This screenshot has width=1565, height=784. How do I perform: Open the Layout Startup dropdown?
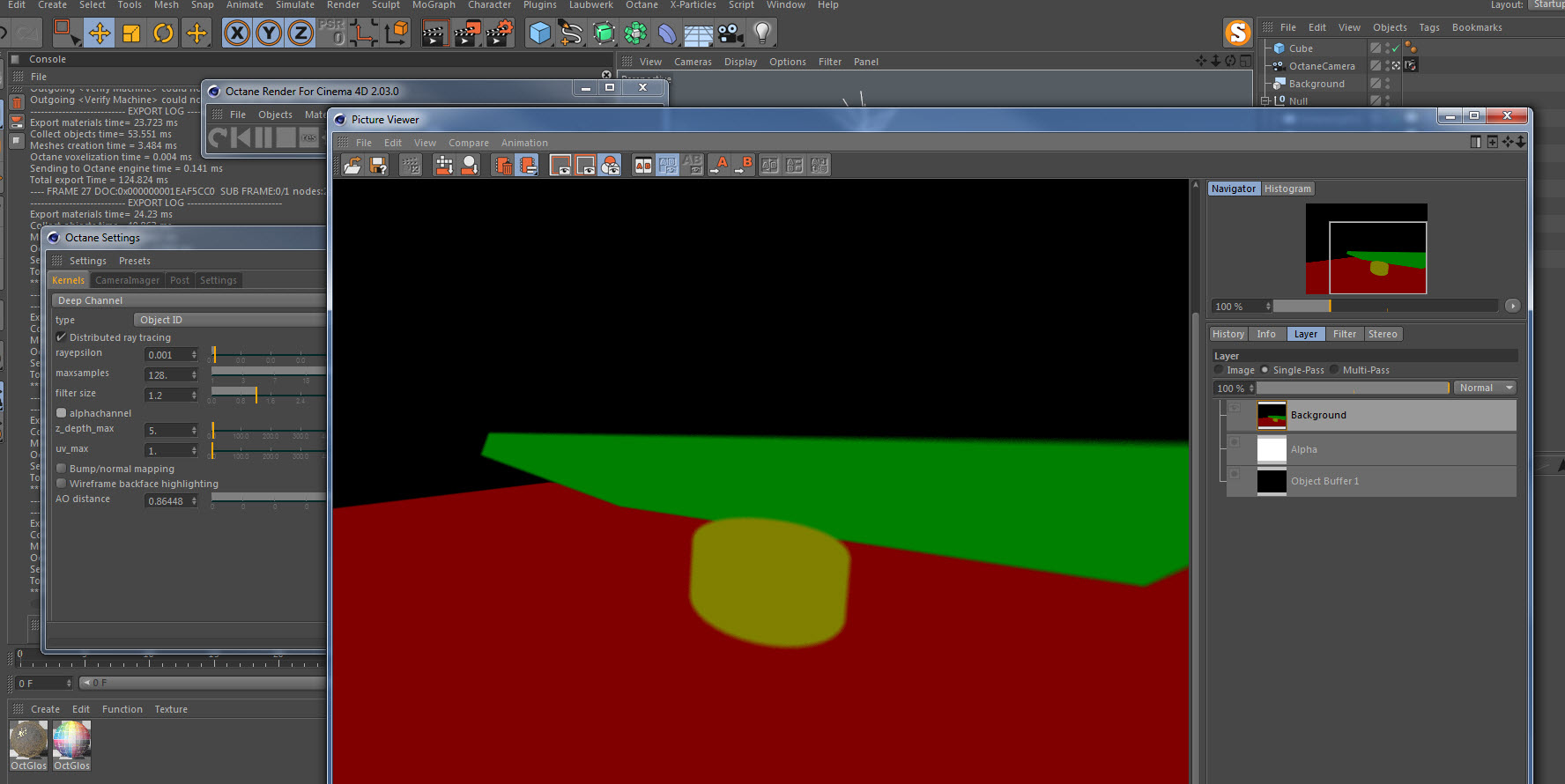point(1547,4)
